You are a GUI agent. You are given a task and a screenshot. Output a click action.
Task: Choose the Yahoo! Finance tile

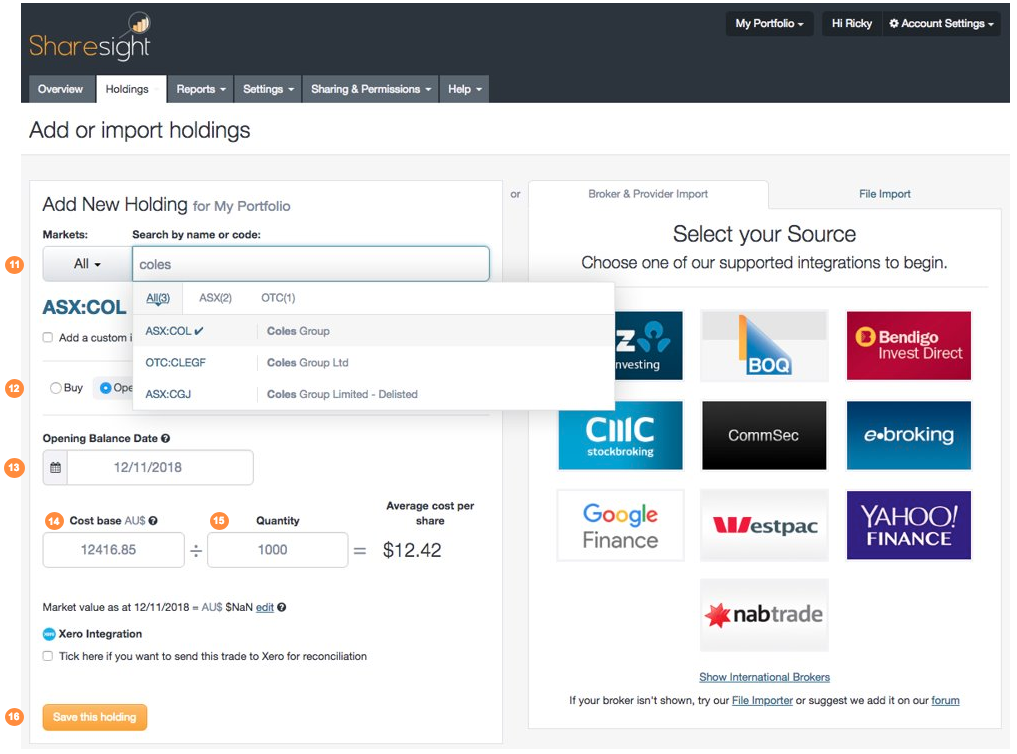pos(909,525)
